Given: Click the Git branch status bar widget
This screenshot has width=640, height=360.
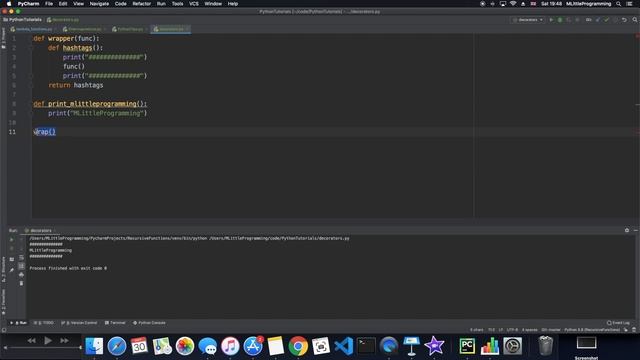Looking at the screenshot, I should pyautogui.click(x=551, y=330).
